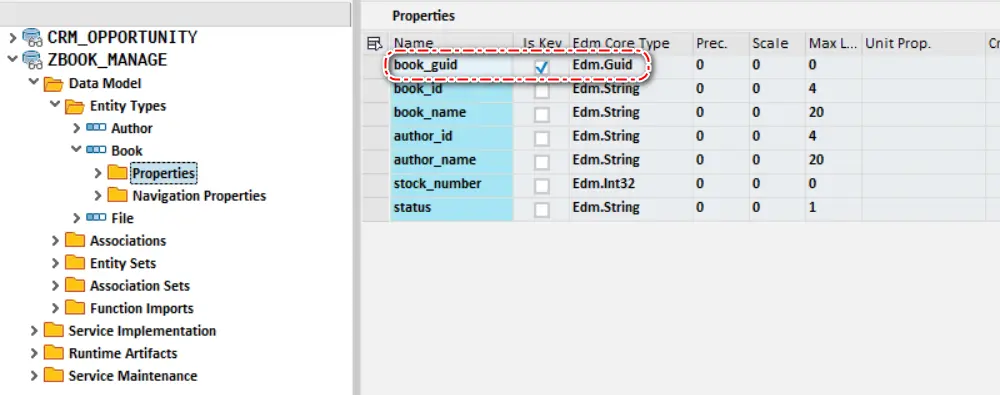The width and height of the screenshot is (1000, 395).
Task: Select the Service Implementation tree item
Action: coord(142,331)
